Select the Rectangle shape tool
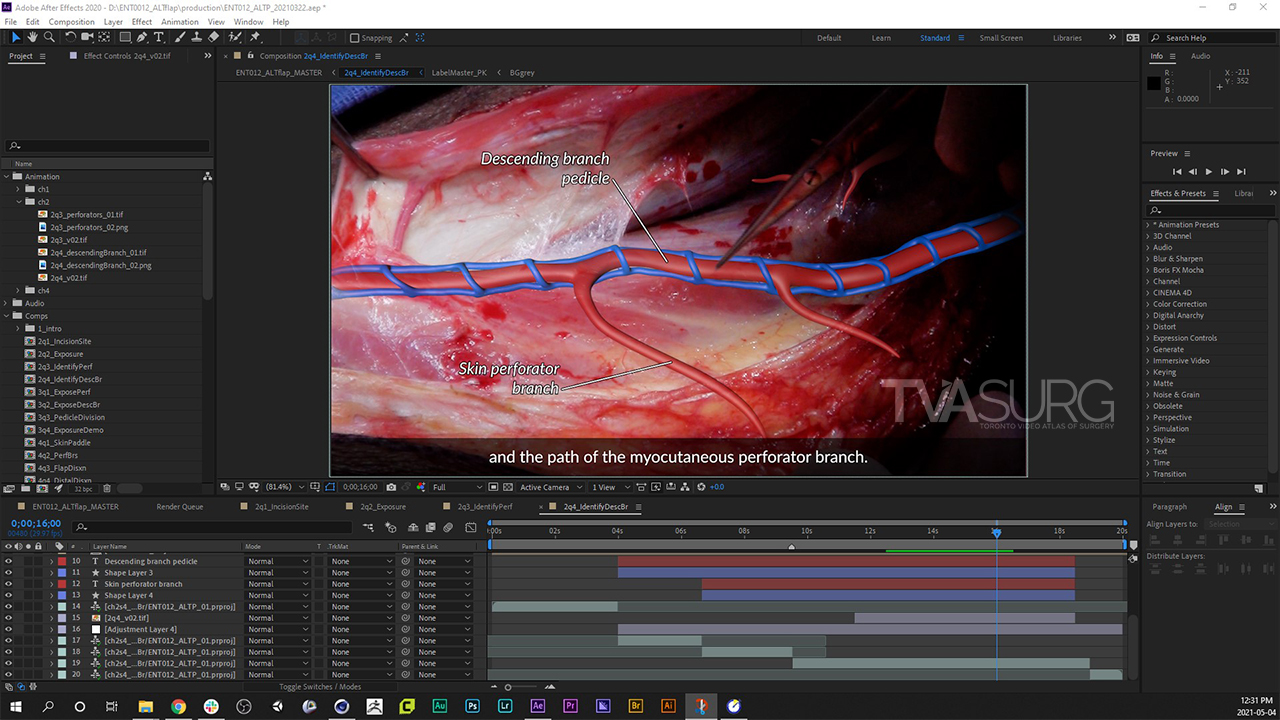1280x720 pixels. (x=124, y=37)
